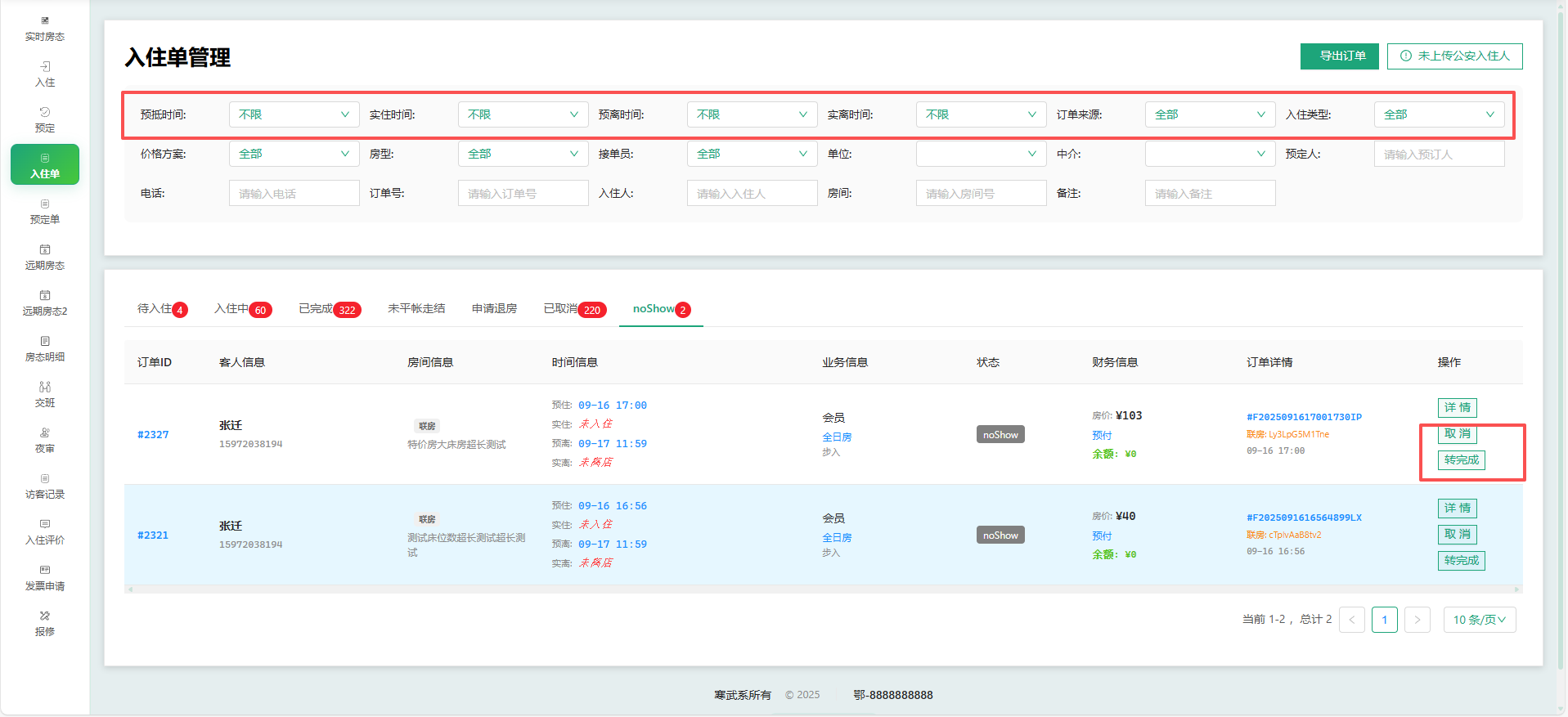Open the 10 条/页 page size selector
Viewport: 1568px width, 717px height.
click(1479, 620)
